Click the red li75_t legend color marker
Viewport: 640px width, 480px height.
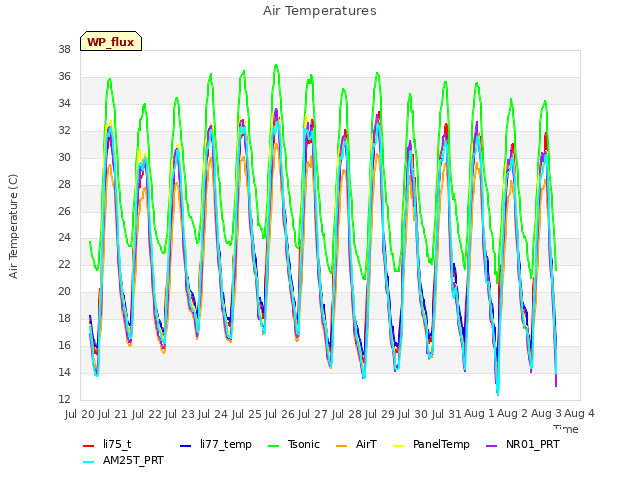point(89,446)
